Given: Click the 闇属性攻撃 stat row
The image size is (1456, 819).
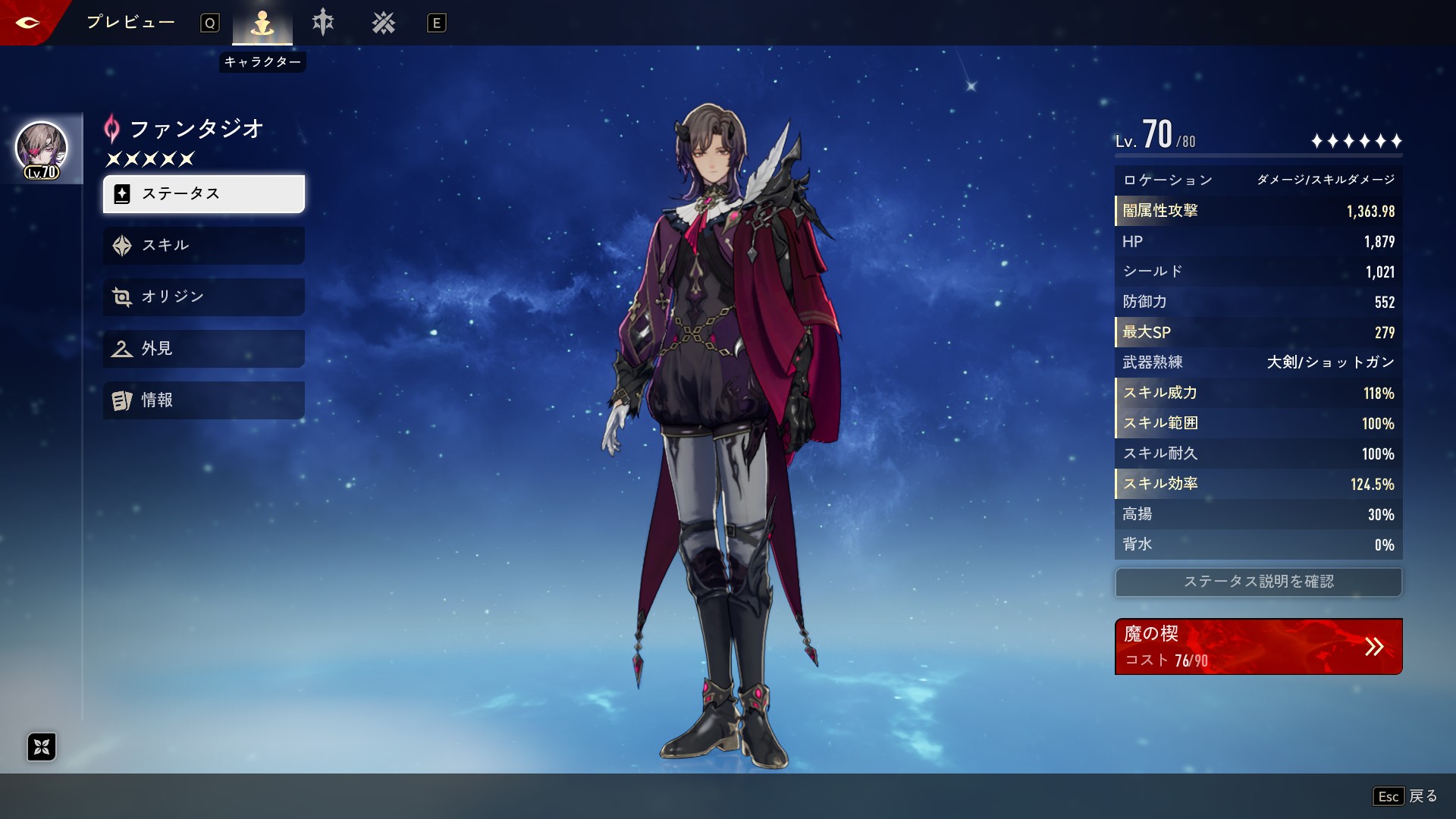Looking at the screenshot, I should (x=1258, y=211).
